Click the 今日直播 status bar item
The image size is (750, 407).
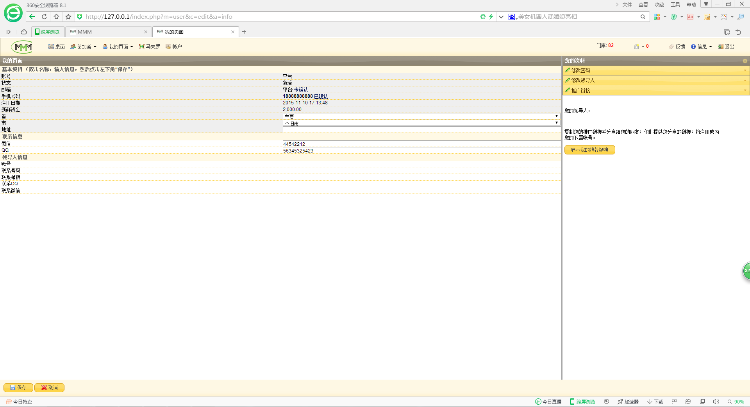(548, 402)
